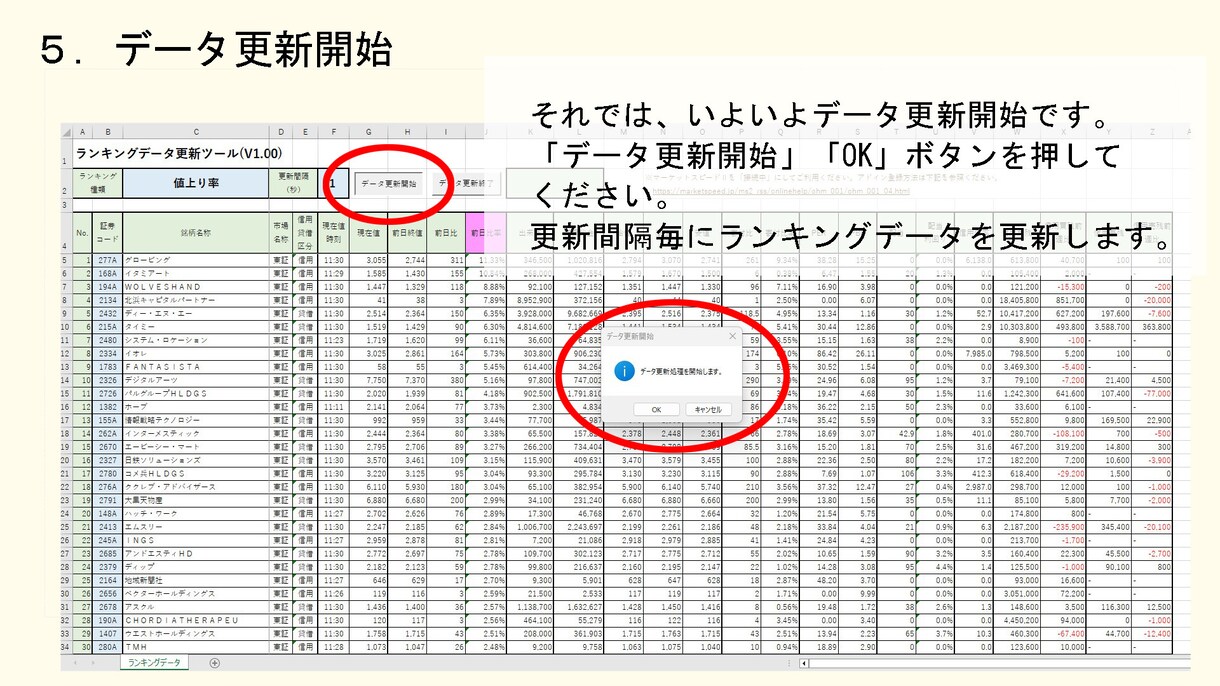Viewport: 1220px width, 686px height.
Task: Select the cell 北浜キャピタルパートナー
Action: [196, 299]
